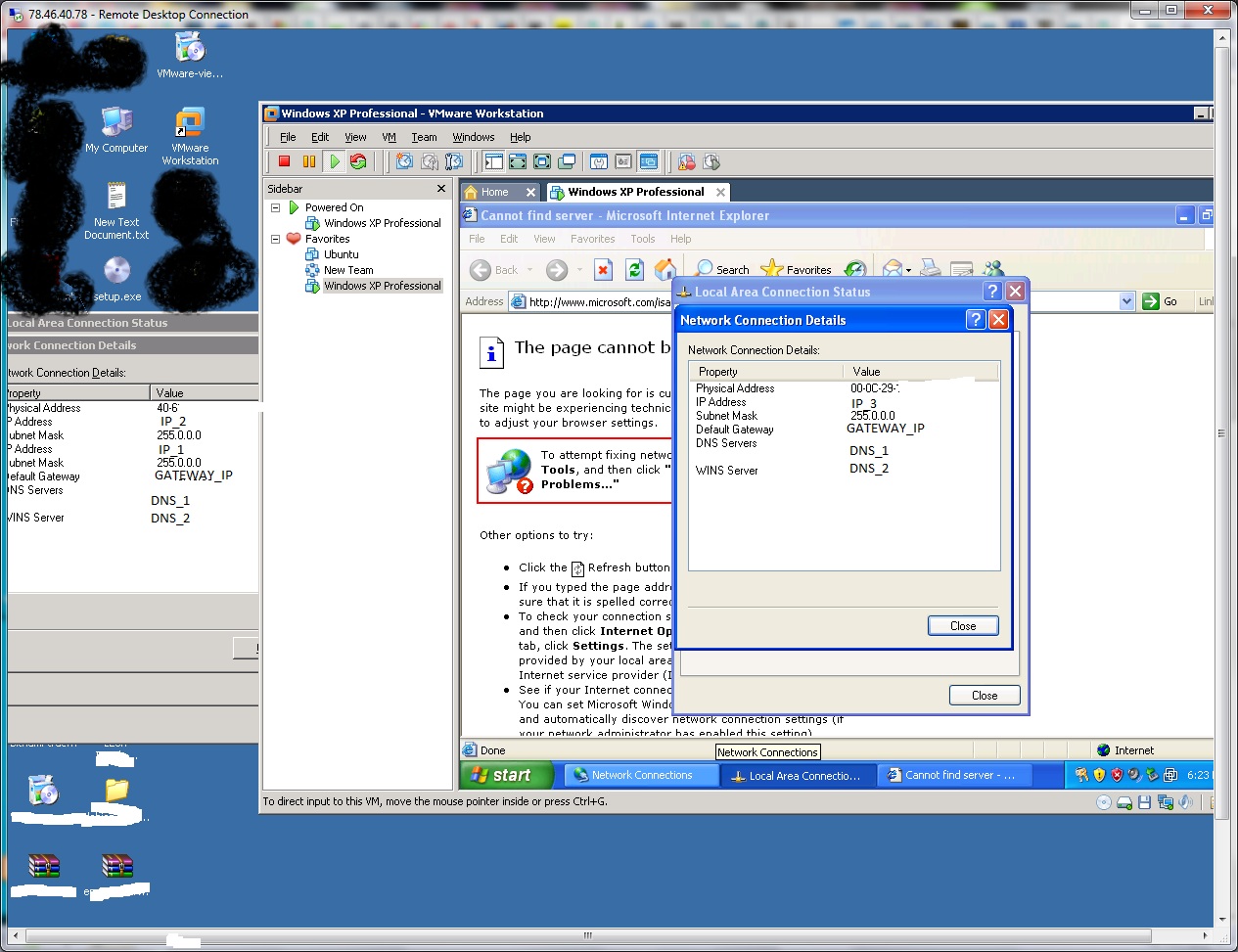Click the IE Forward arrow button
The image size is (1238, 952).
[x=557, y=270]
